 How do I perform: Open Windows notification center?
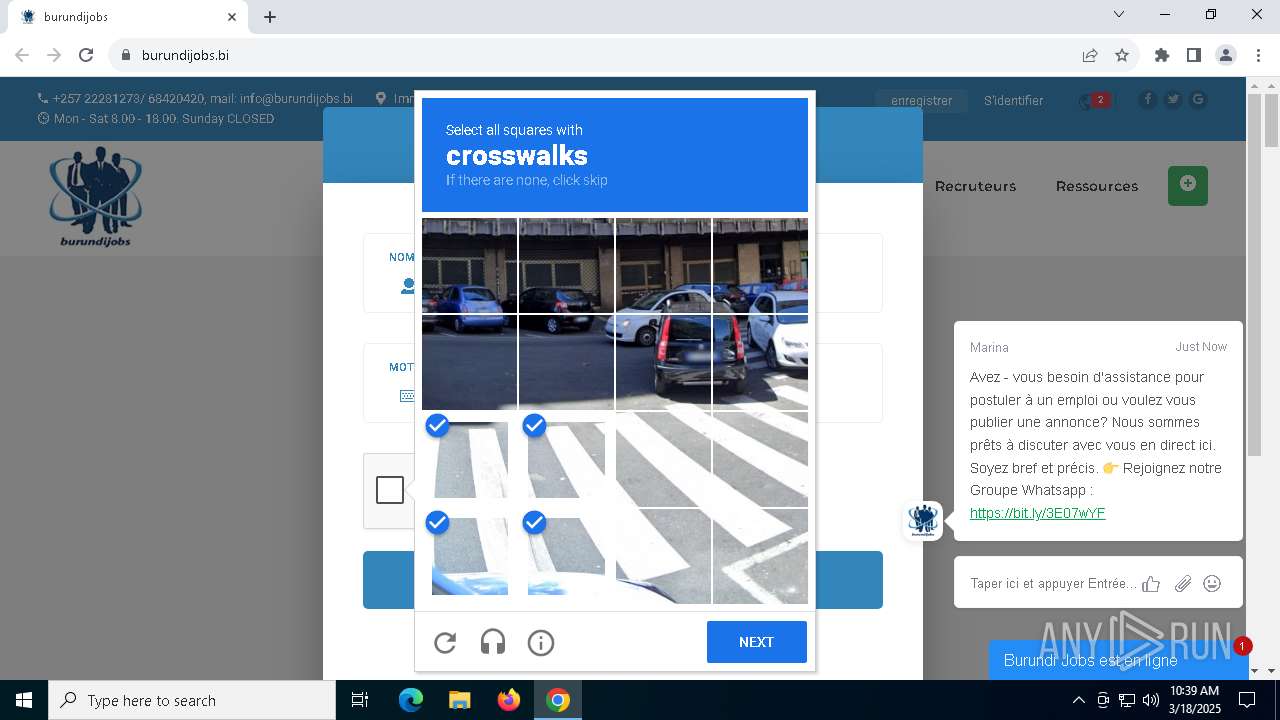click(x=1247, y=700)
